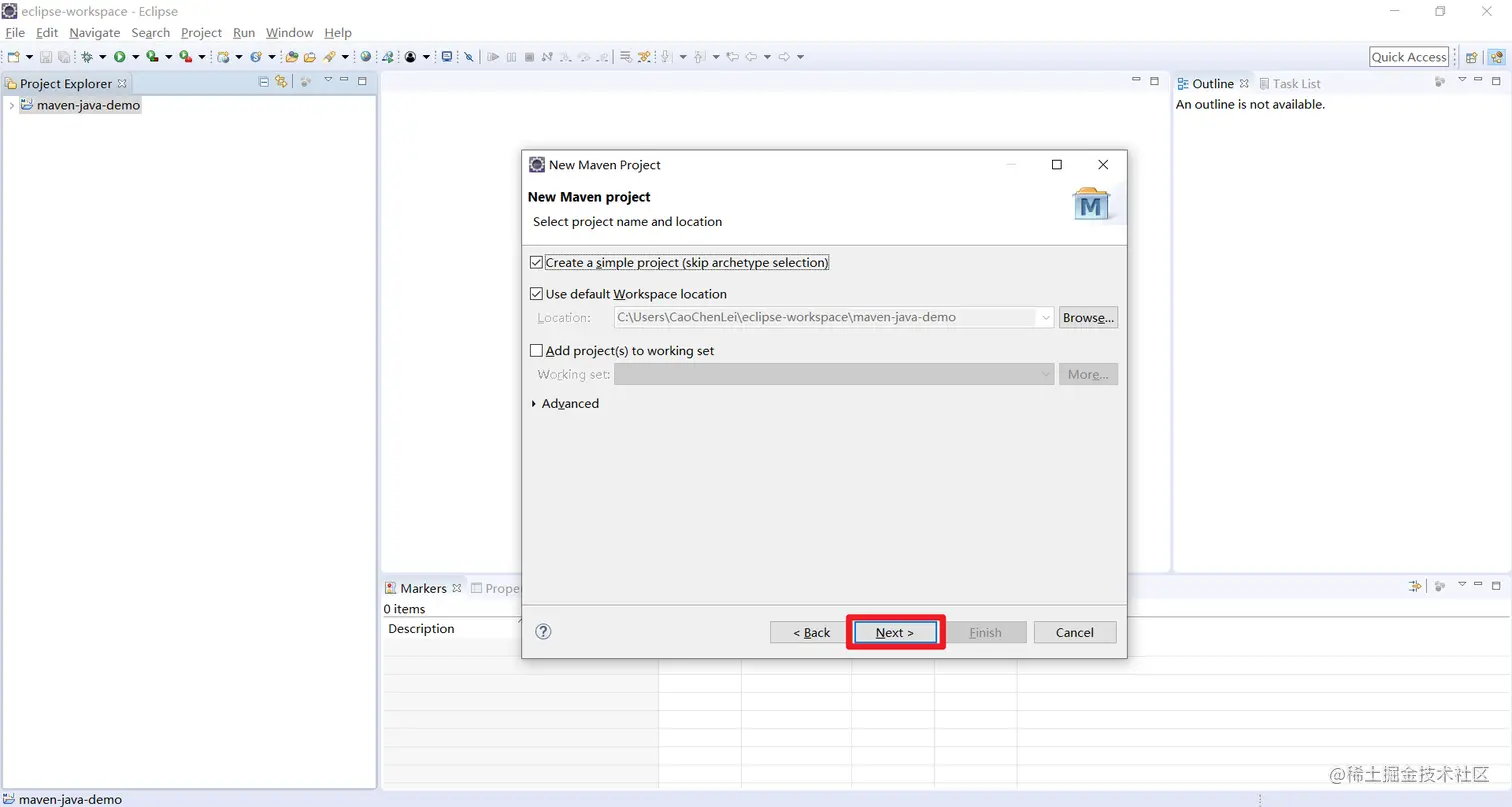Screen dimensions: 1512x807
Task: Click into the Quick Access field
Action: (x=1409, y=57)
